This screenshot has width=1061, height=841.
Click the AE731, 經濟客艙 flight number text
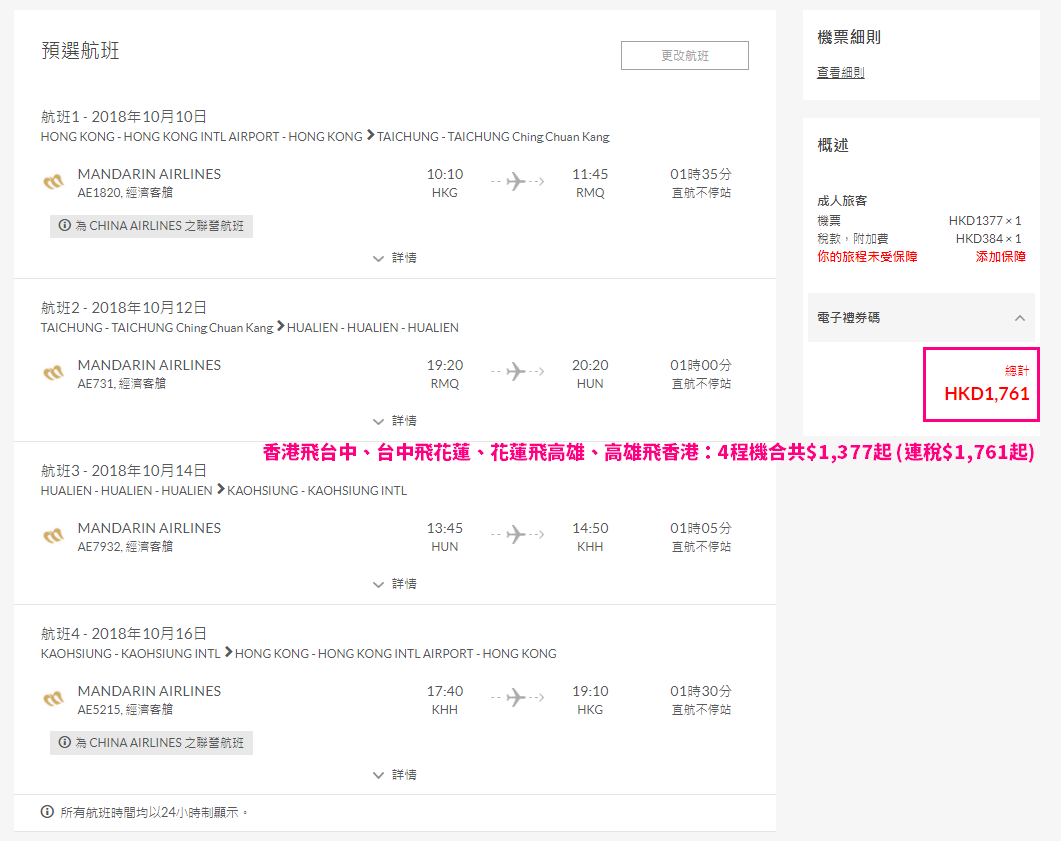coord(122,384)
